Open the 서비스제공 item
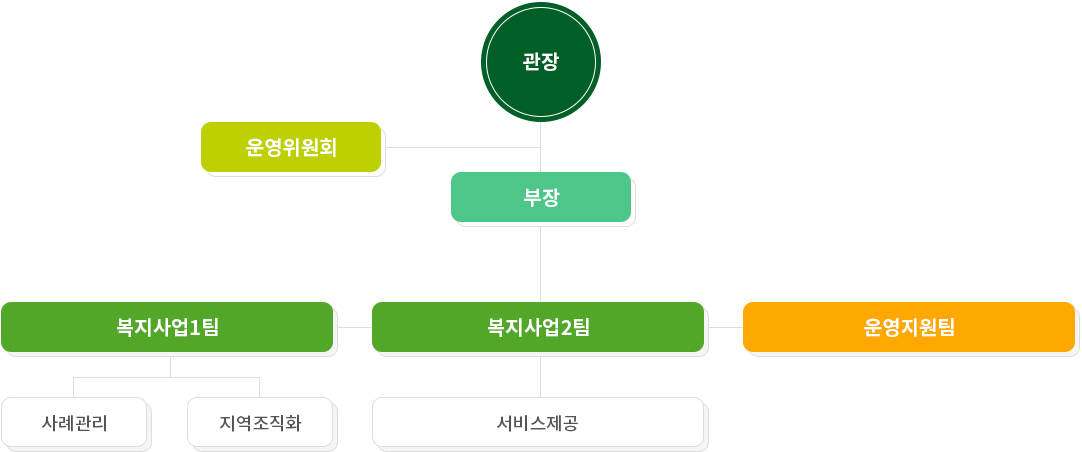 (538, 422)
